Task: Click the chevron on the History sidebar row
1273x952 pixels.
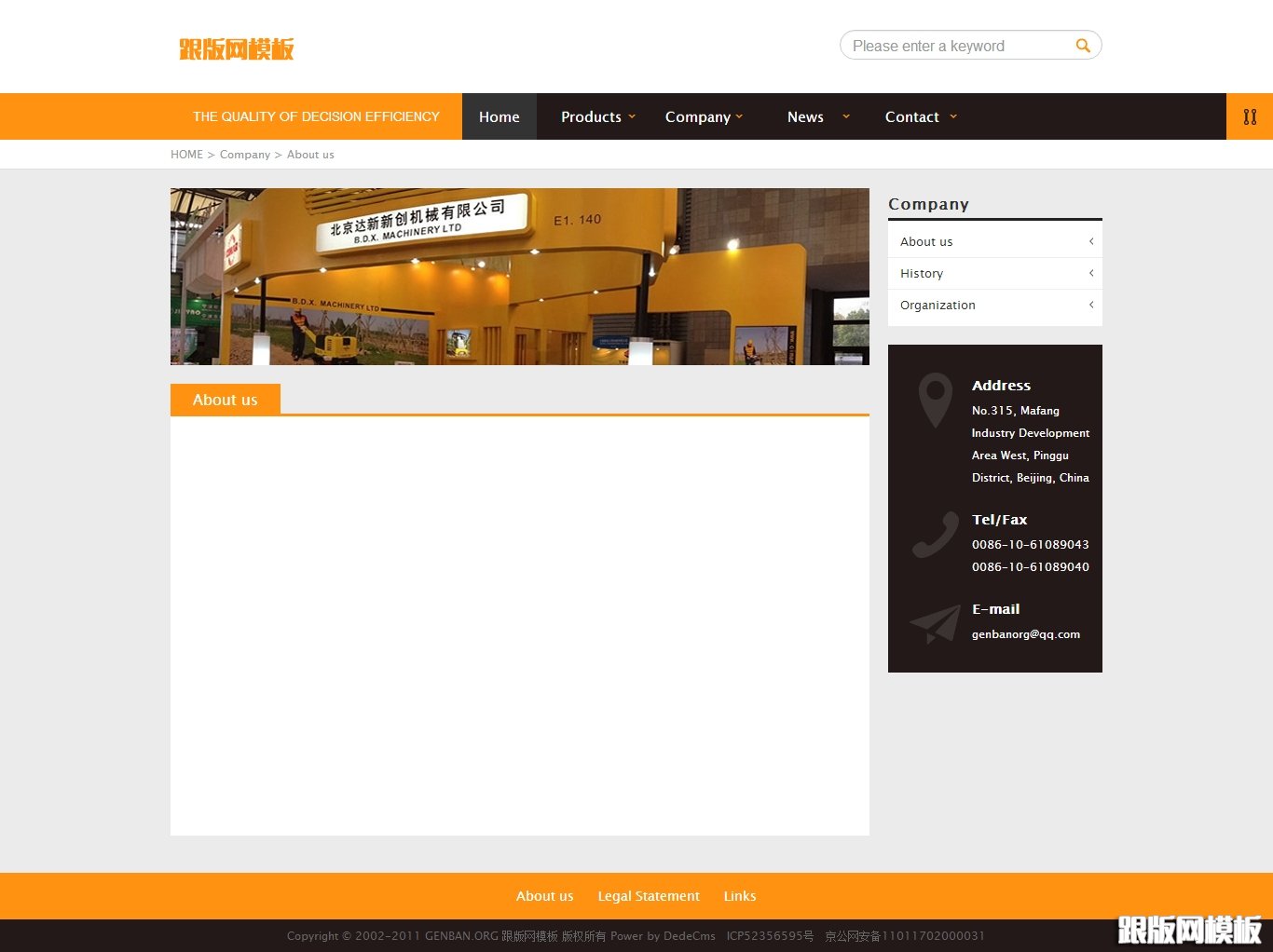Action: tap(1091, 273)
